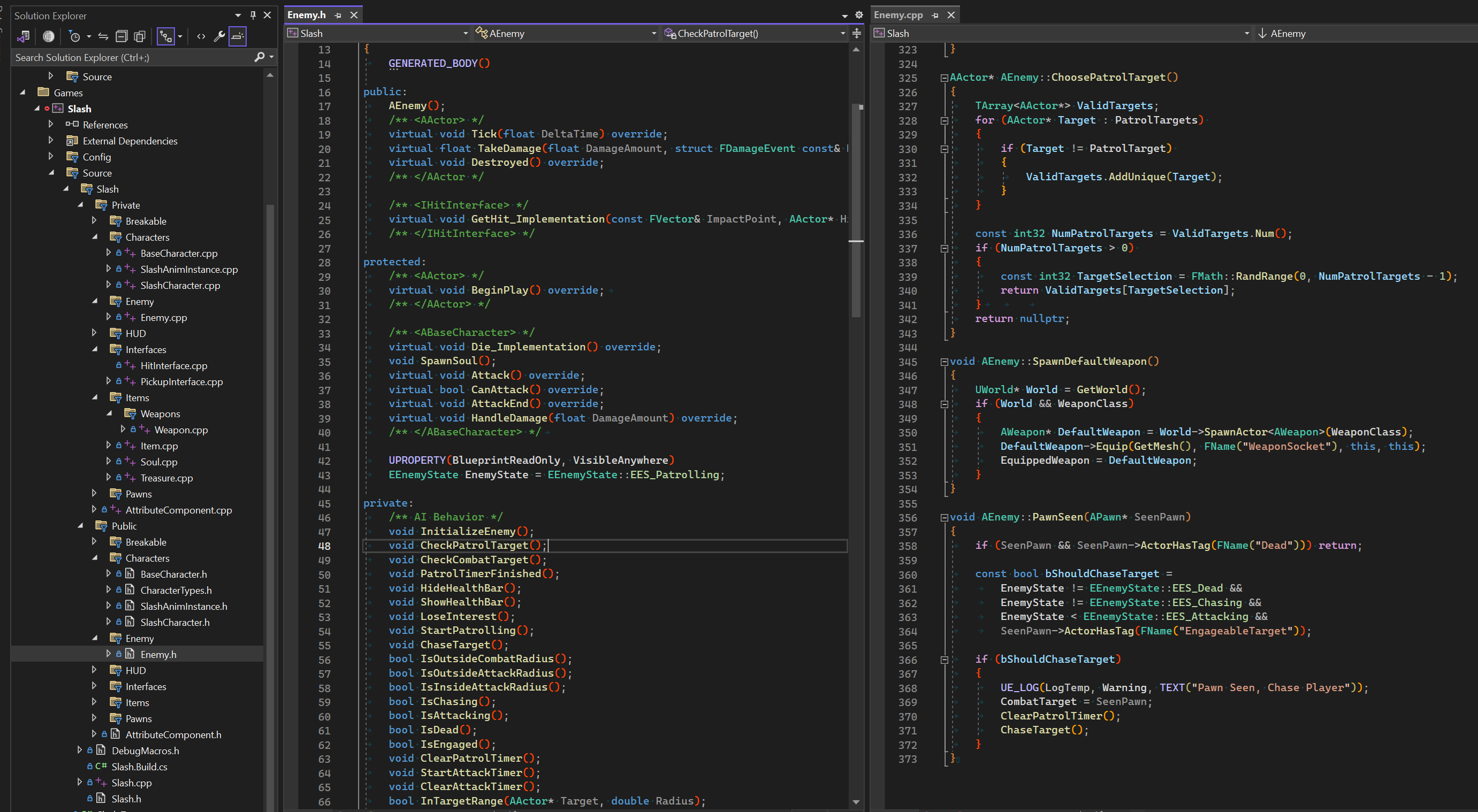Switch to the Enemy.h tab
Viewport: 1478px width, 812px height.
(x=307, y=15)
